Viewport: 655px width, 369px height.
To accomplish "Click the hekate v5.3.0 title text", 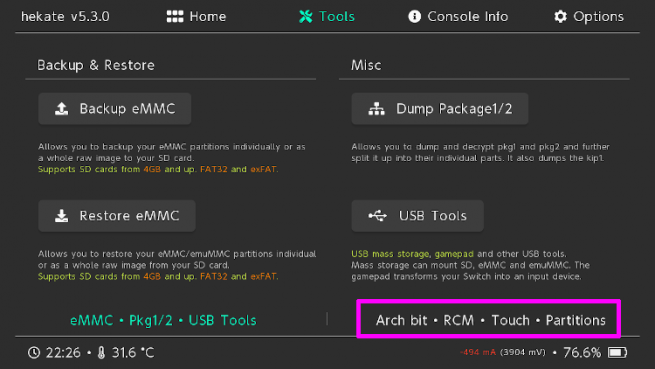I will pos(65,16).
